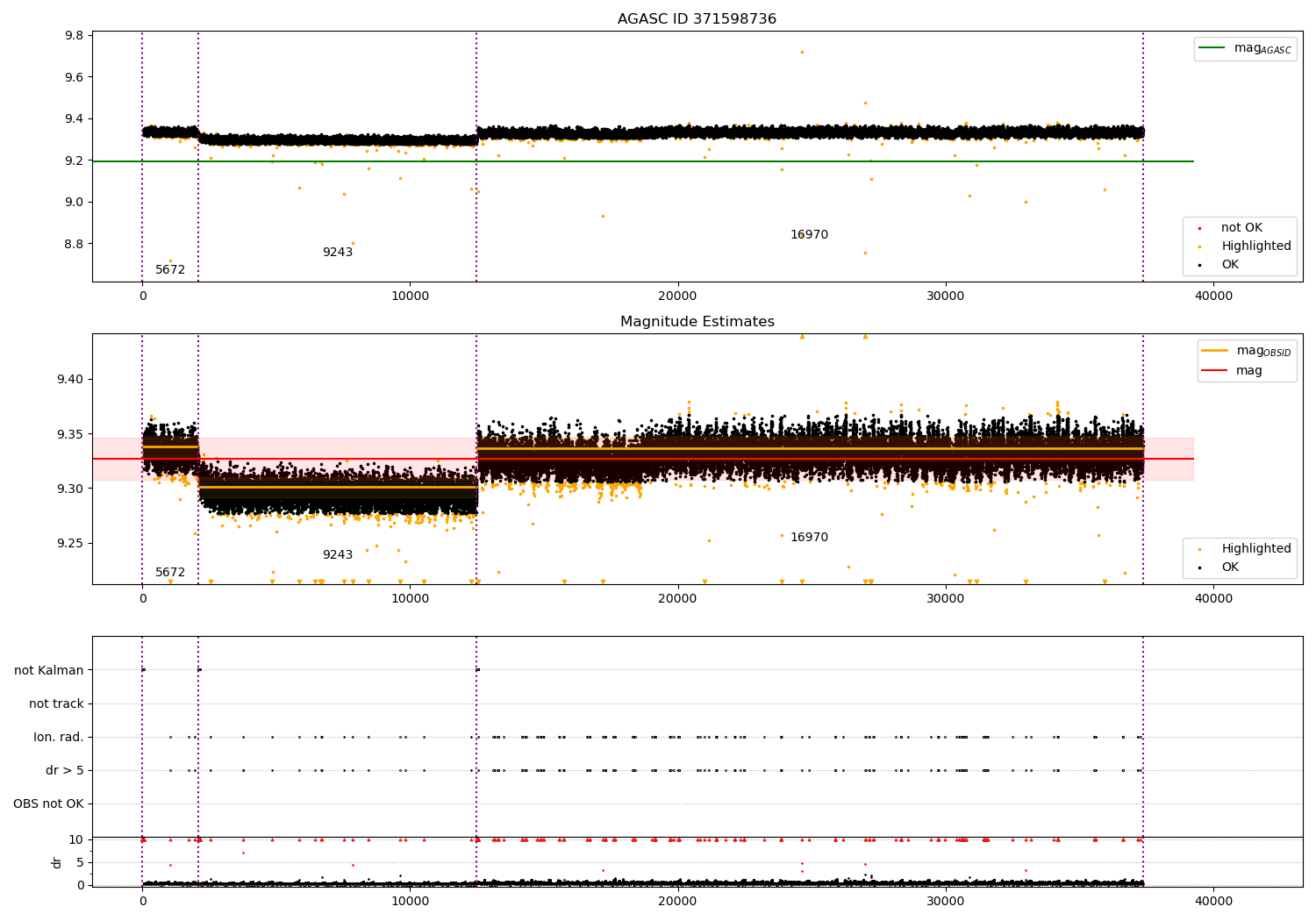Click the 9.2 y-axis tick in top plot
The width and height of the screenshot is (1316, 921).
pyautogui.click(x=75, y=161)
